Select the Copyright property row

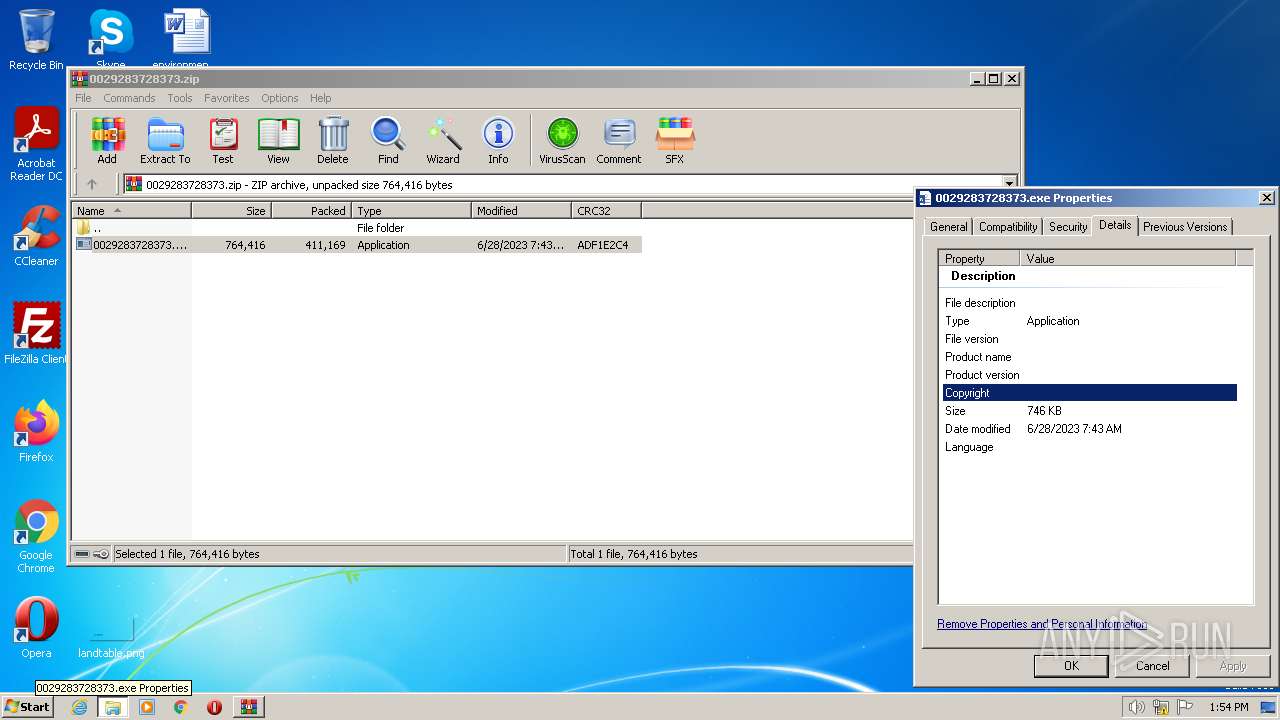pos(1090,393)
